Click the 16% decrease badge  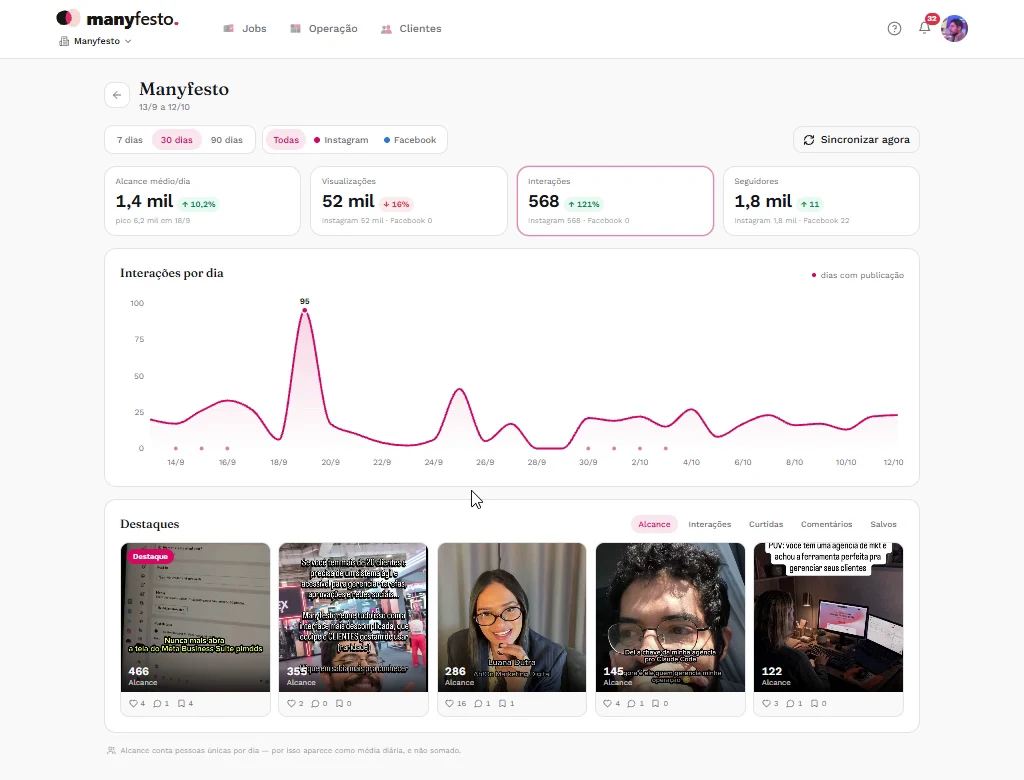[396, 204]
